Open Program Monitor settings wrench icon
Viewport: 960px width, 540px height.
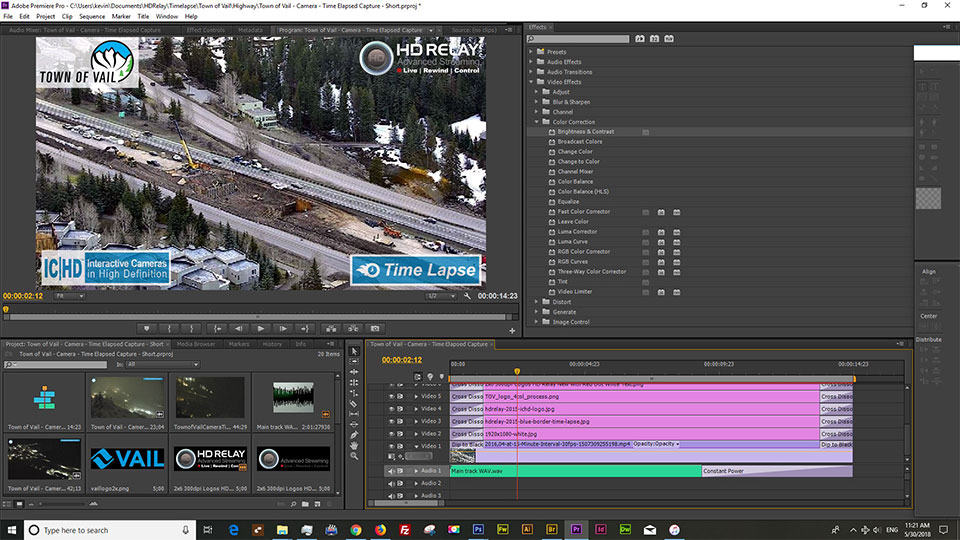(467, 296)
